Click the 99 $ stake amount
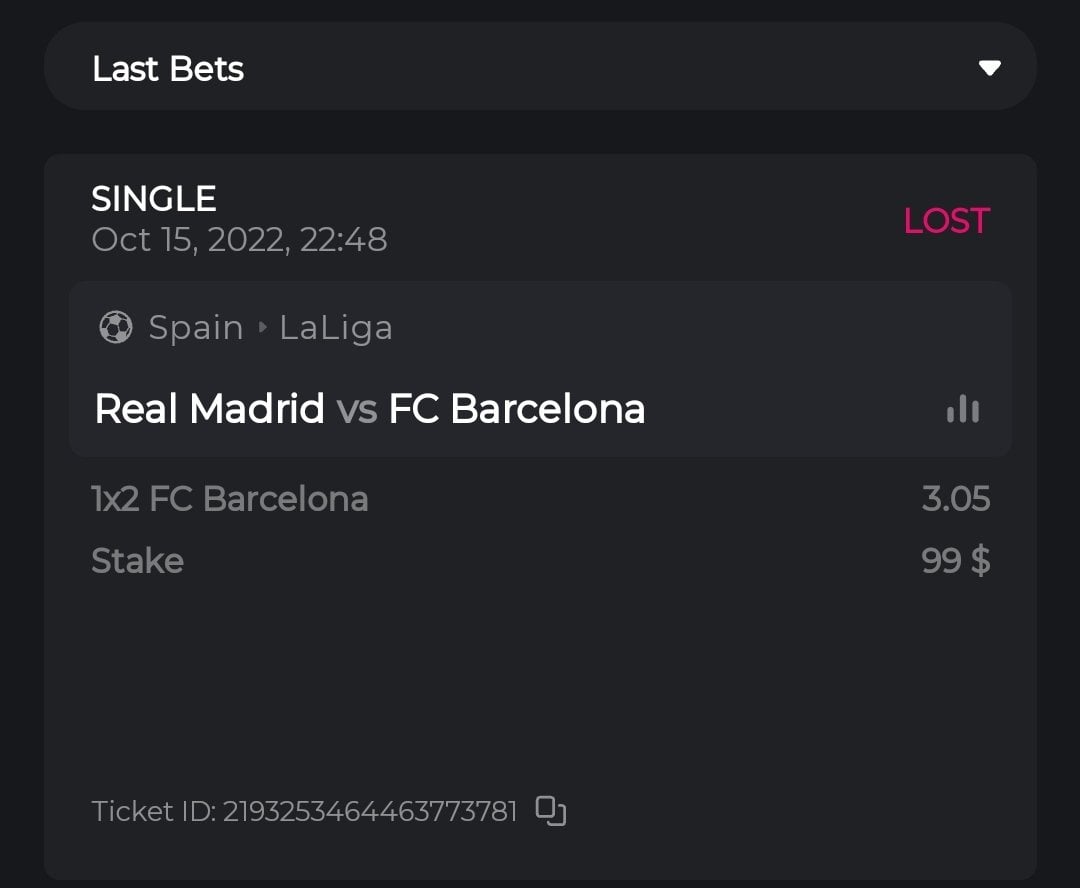 coord(956,560)
